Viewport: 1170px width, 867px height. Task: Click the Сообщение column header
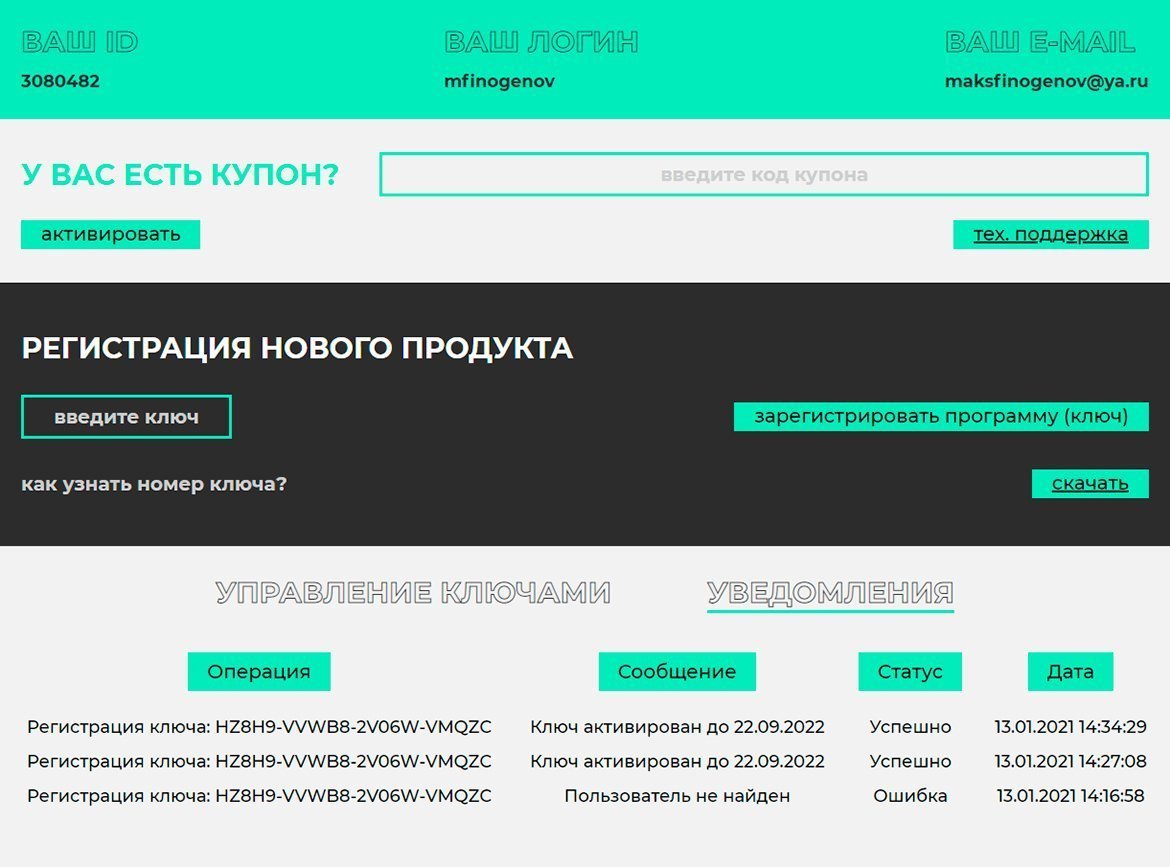pos(677,672)
